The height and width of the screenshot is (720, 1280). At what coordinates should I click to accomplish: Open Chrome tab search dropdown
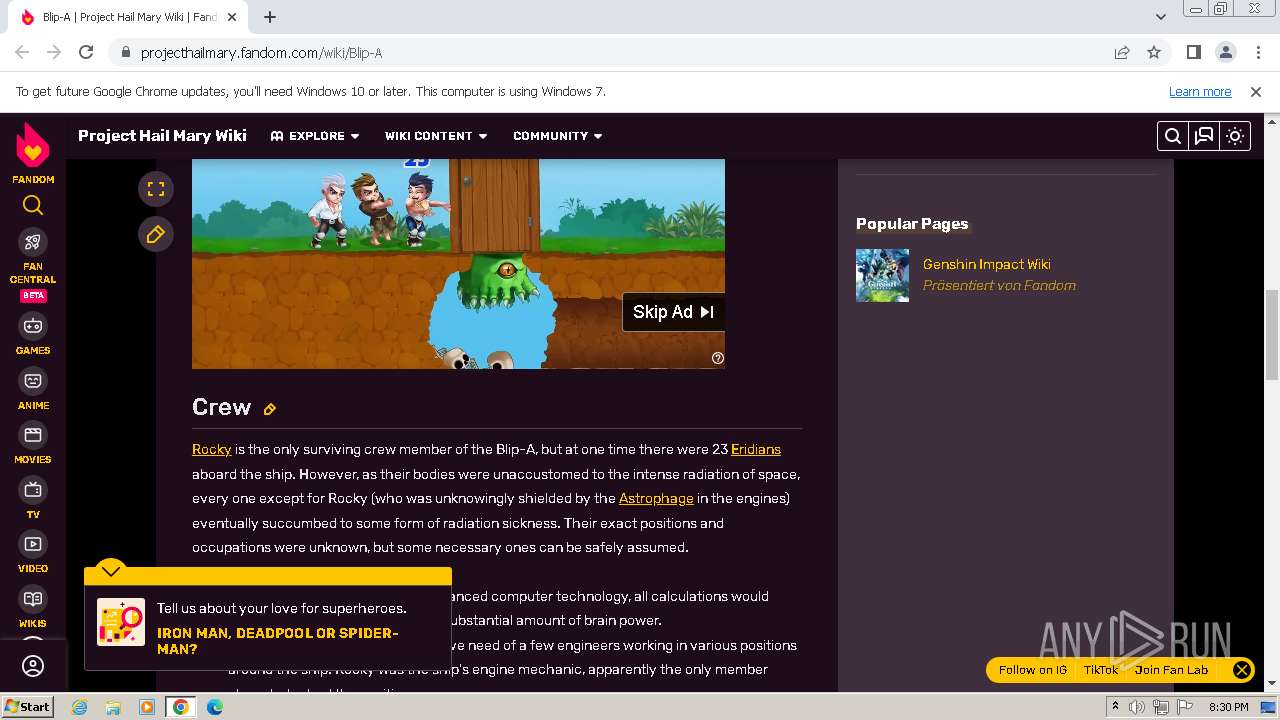(1160, 17)
